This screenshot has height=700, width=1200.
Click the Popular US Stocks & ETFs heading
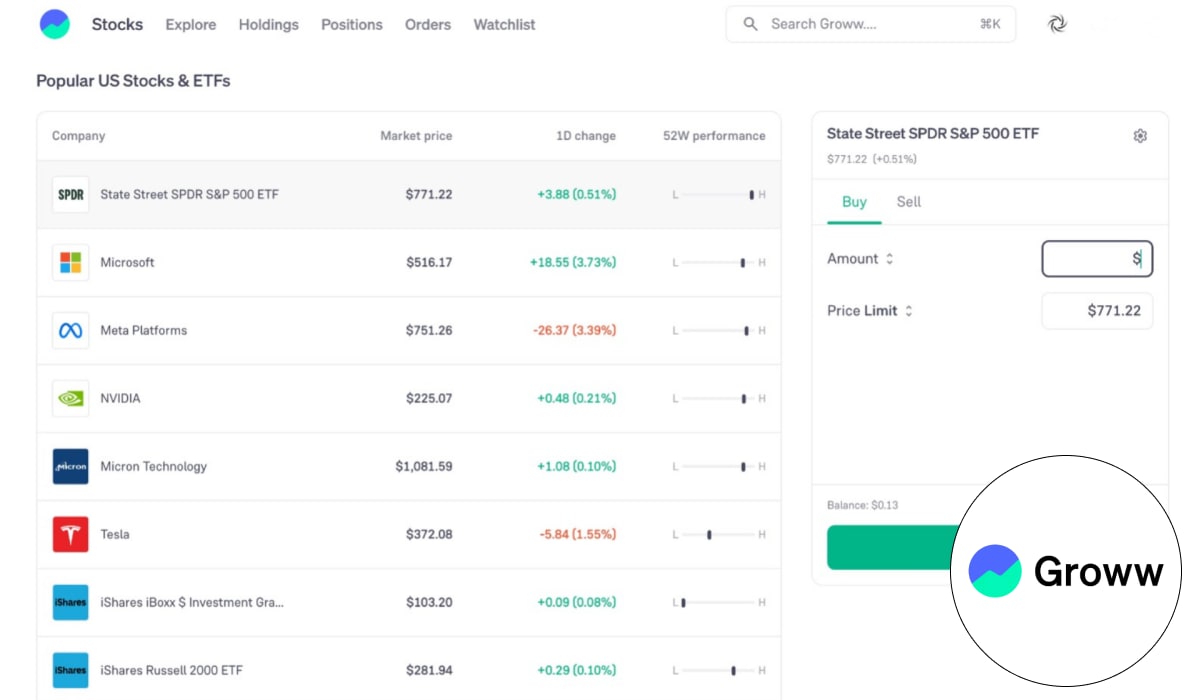pos(133,81)
